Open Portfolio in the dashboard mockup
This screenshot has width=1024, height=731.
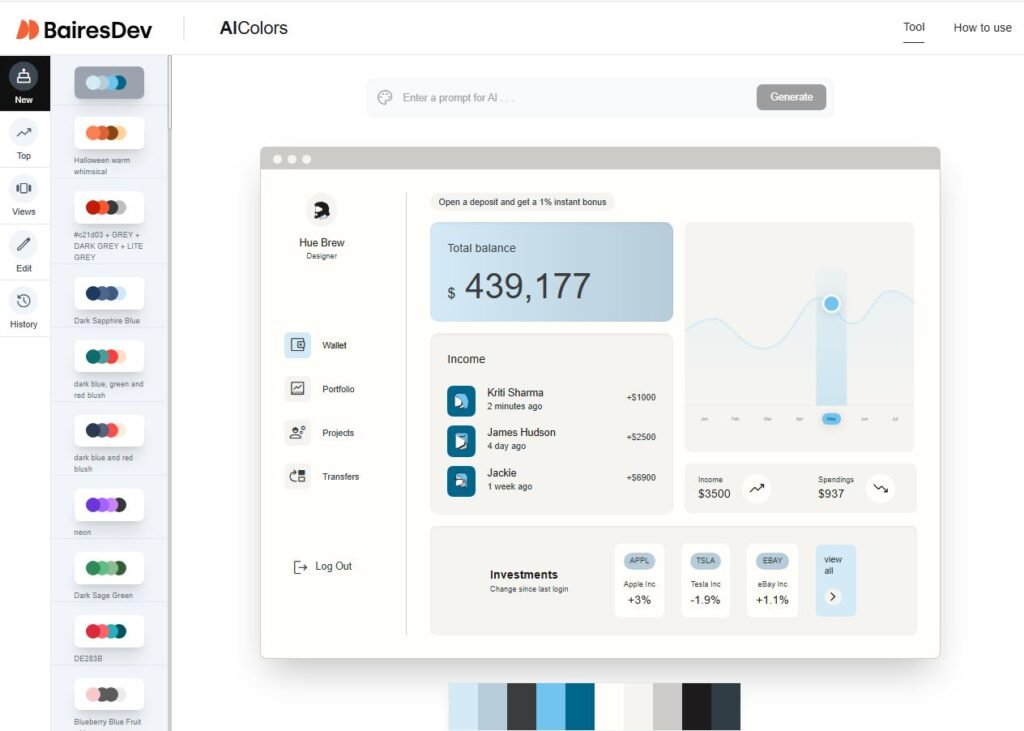(296, 388)
